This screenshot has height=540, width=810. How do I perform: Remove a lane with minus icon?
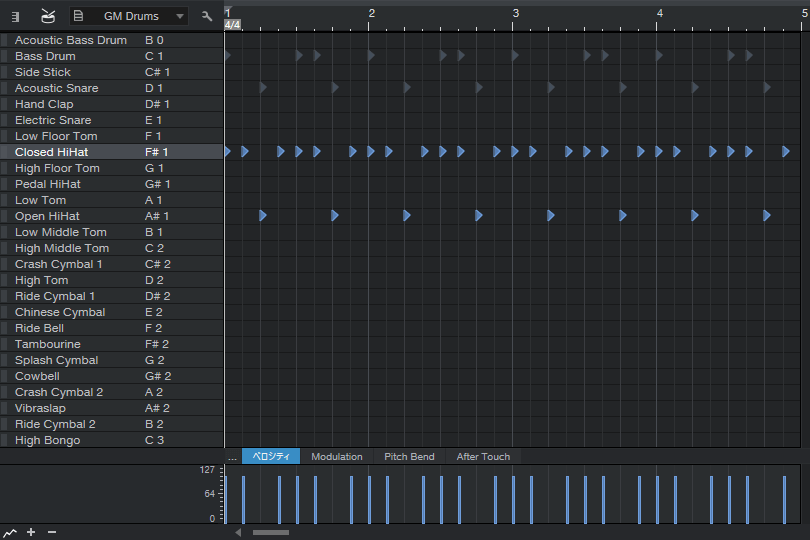(x=52, y=532)
